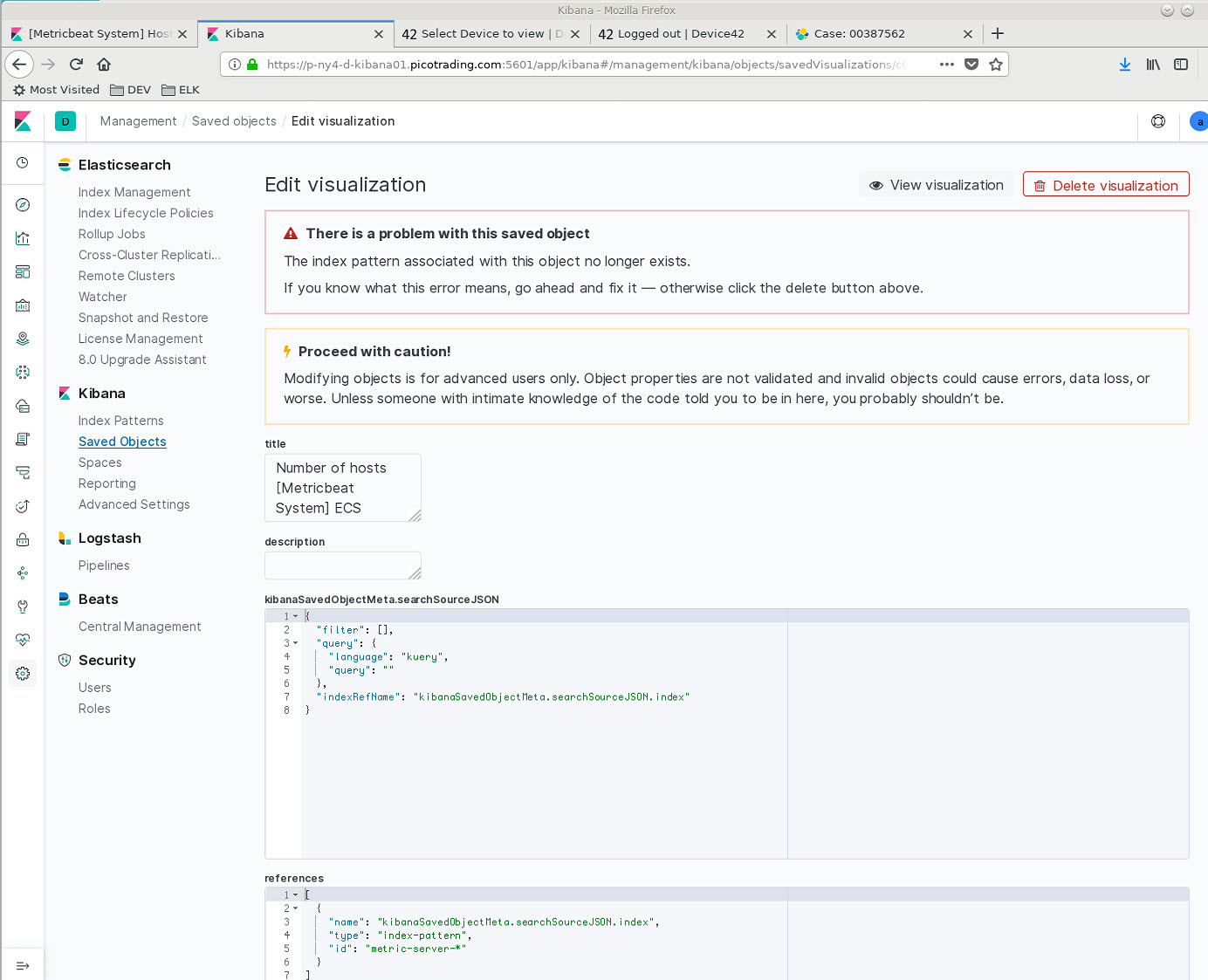Reload the page in Firefox
Screen dimensions: 1208x980
pyautogui.click(x=76, y=65)
